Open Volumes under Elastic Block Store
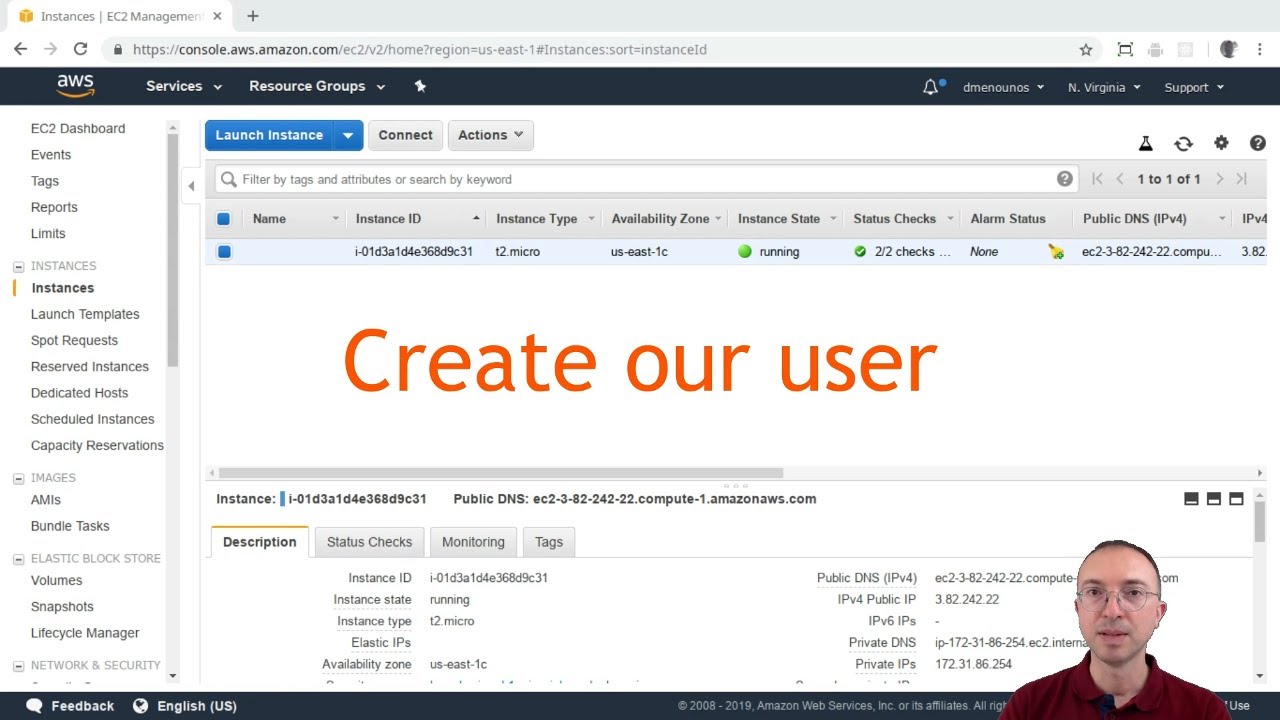1280x720 pixels. (x=56, y=580)
